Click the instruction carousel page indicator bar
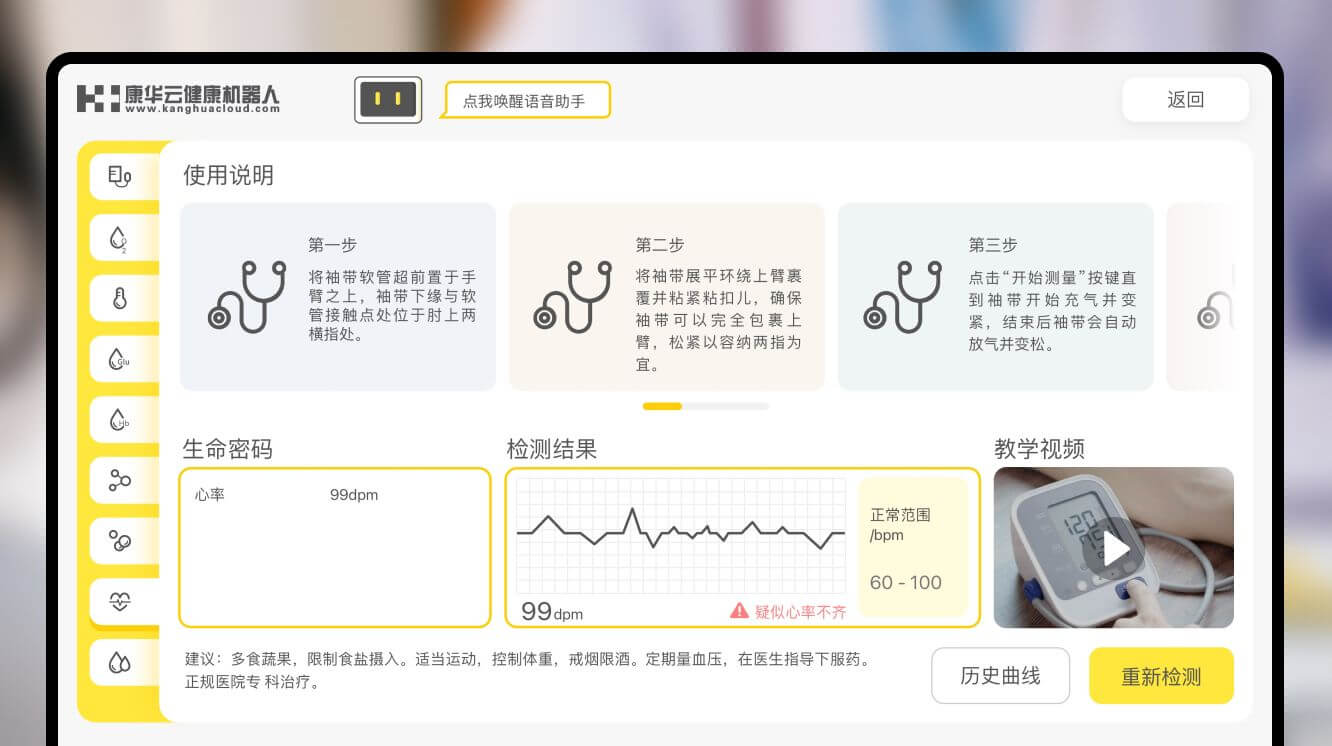Screen dimensions: 1332x746 pos(705,406)
